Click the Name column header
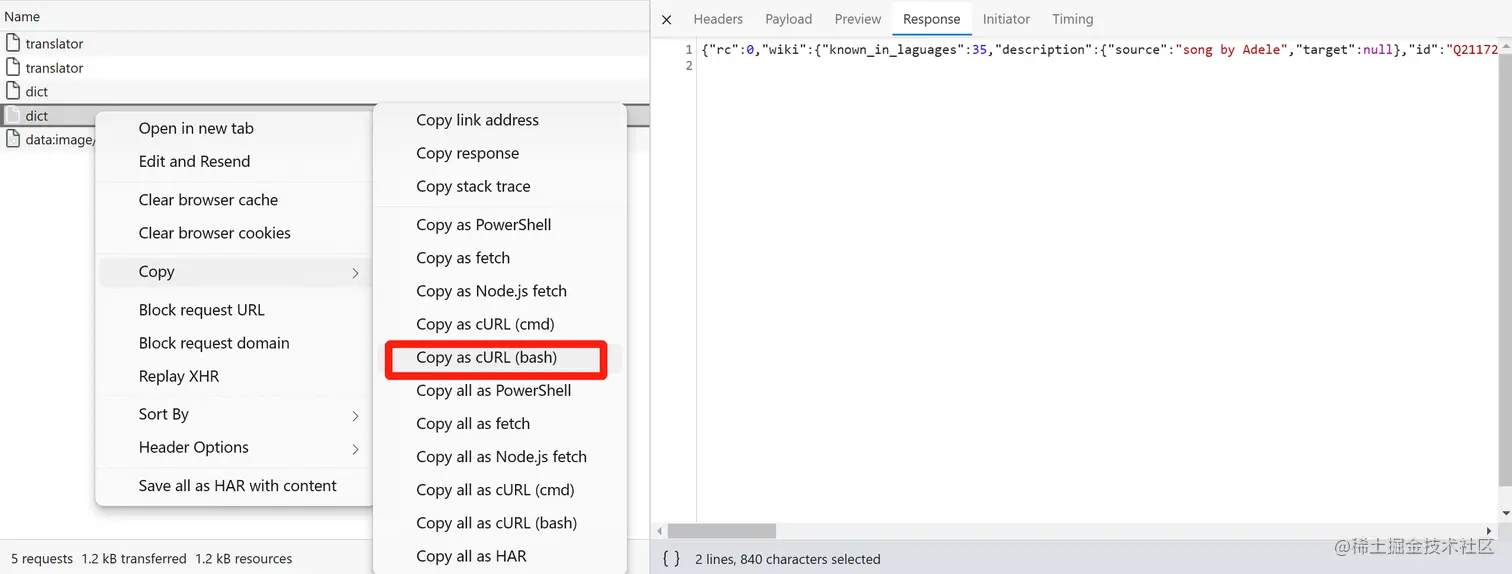 pos(324,16)
